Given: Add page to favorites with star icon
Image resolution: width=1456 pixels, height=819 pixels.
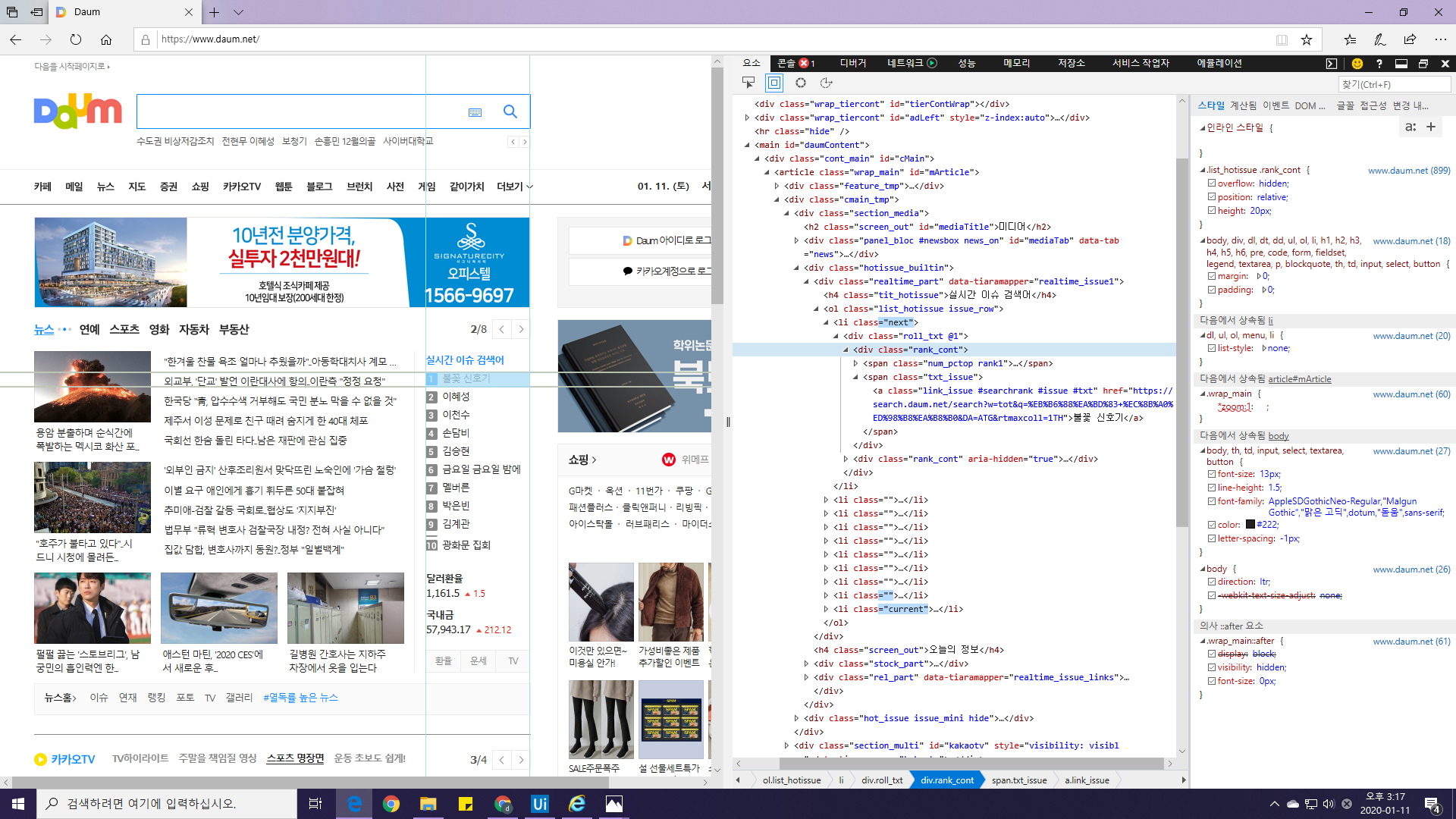Looking at the screenshot, I should click(1307, 39).
